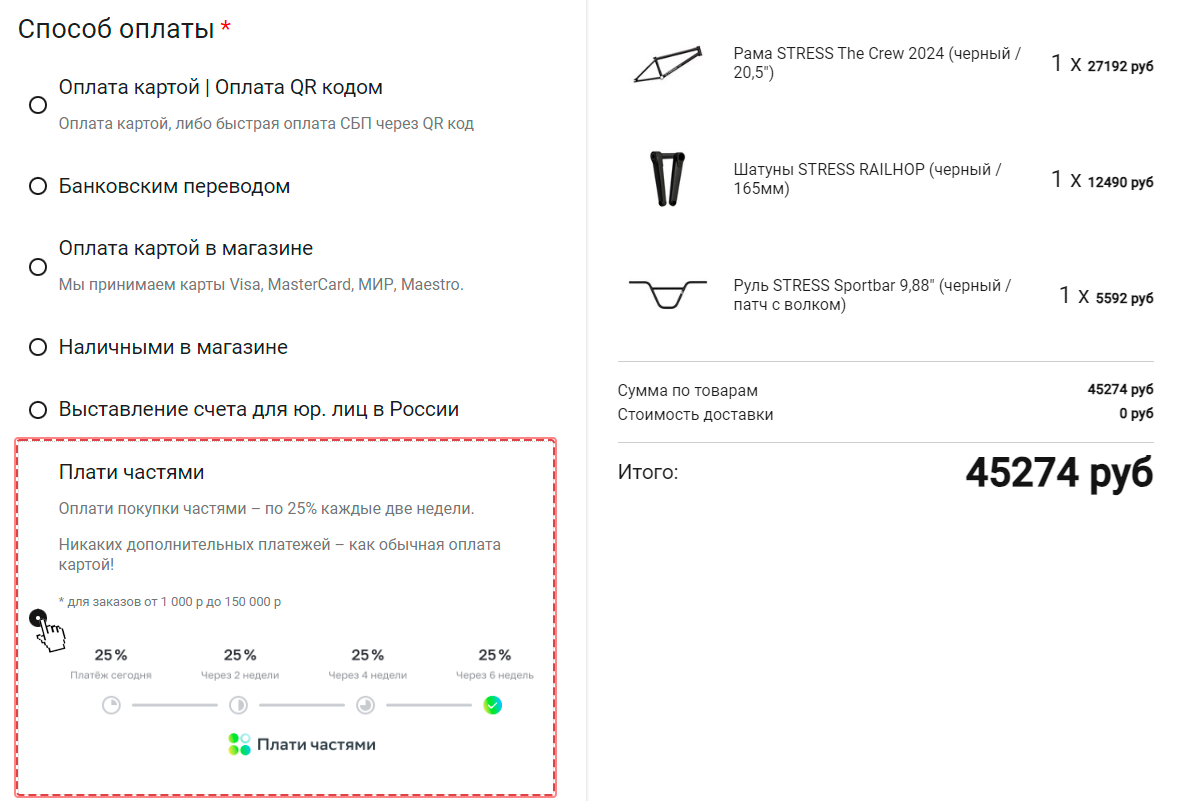This screenshot has height=801, width=1179.
Task: Click the Плати частями green logo icon
Action: coord(239,744)
